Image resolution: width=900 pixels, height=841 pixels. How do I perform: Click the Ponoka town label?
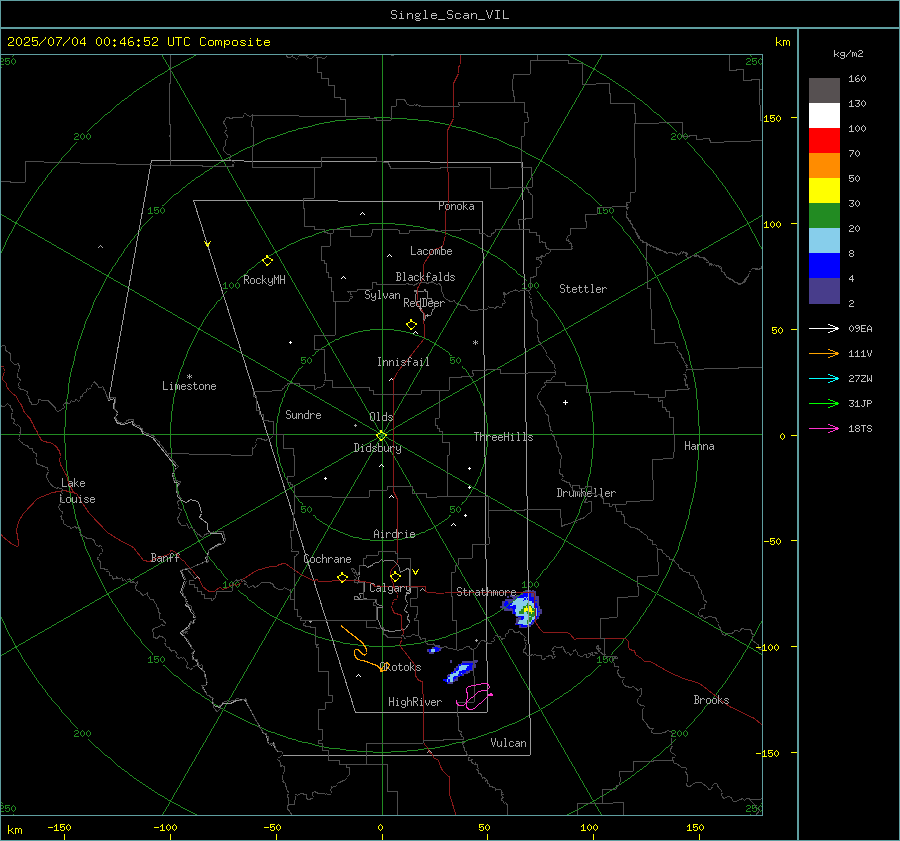456,206
